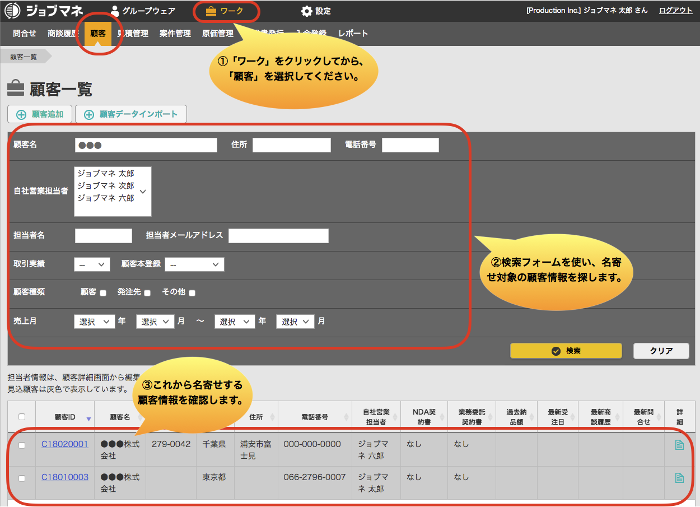Click the 東京都 cell
This screenshot has width=700, height=507.
[214, 477]
